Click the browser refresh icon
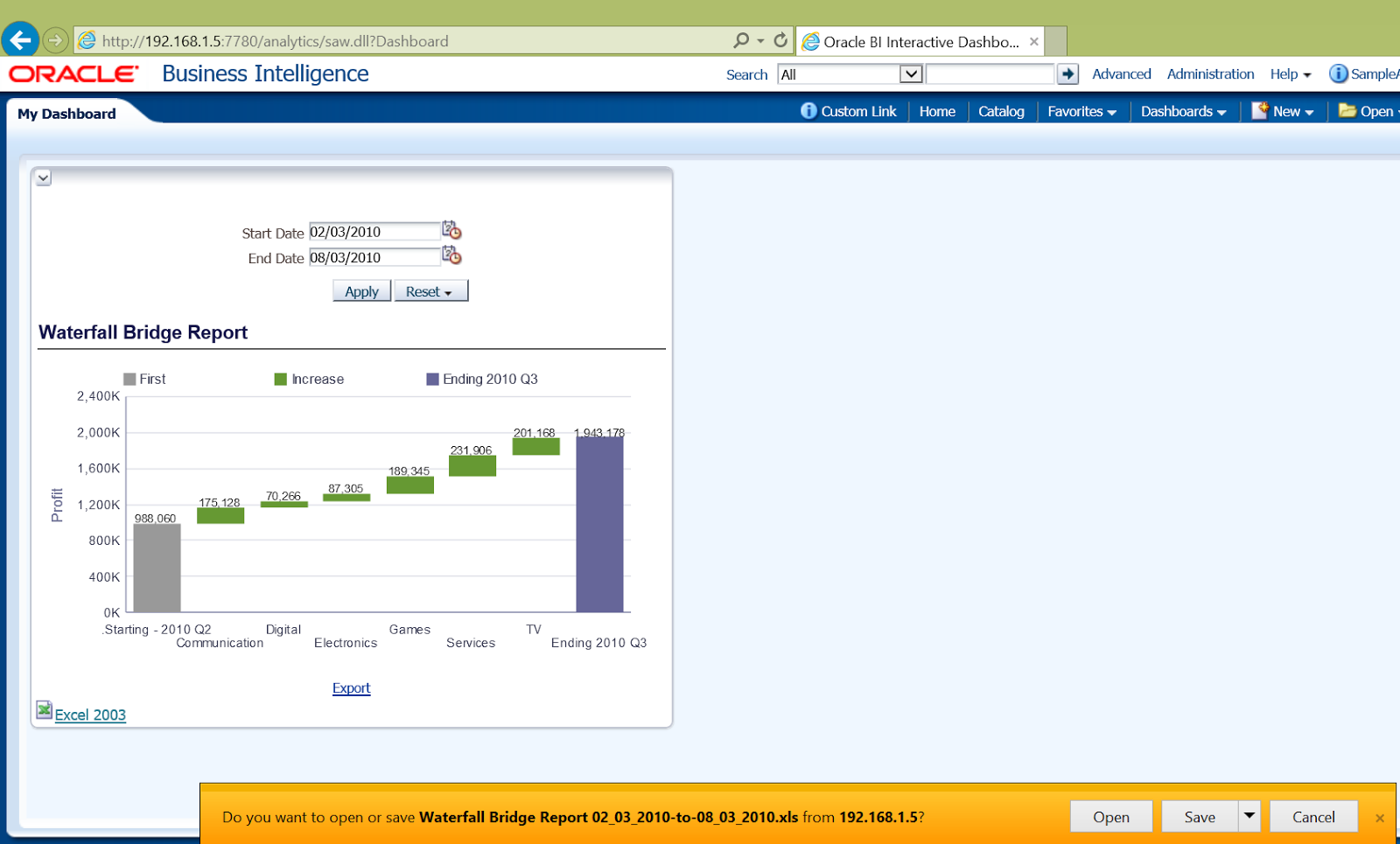The image size is (1400, 844). 780,40
